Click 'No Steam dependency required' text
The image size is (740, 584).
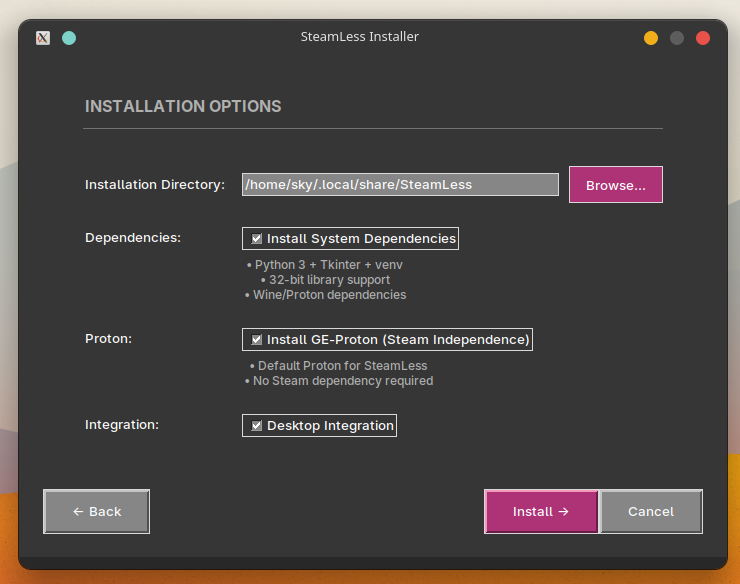338,381
